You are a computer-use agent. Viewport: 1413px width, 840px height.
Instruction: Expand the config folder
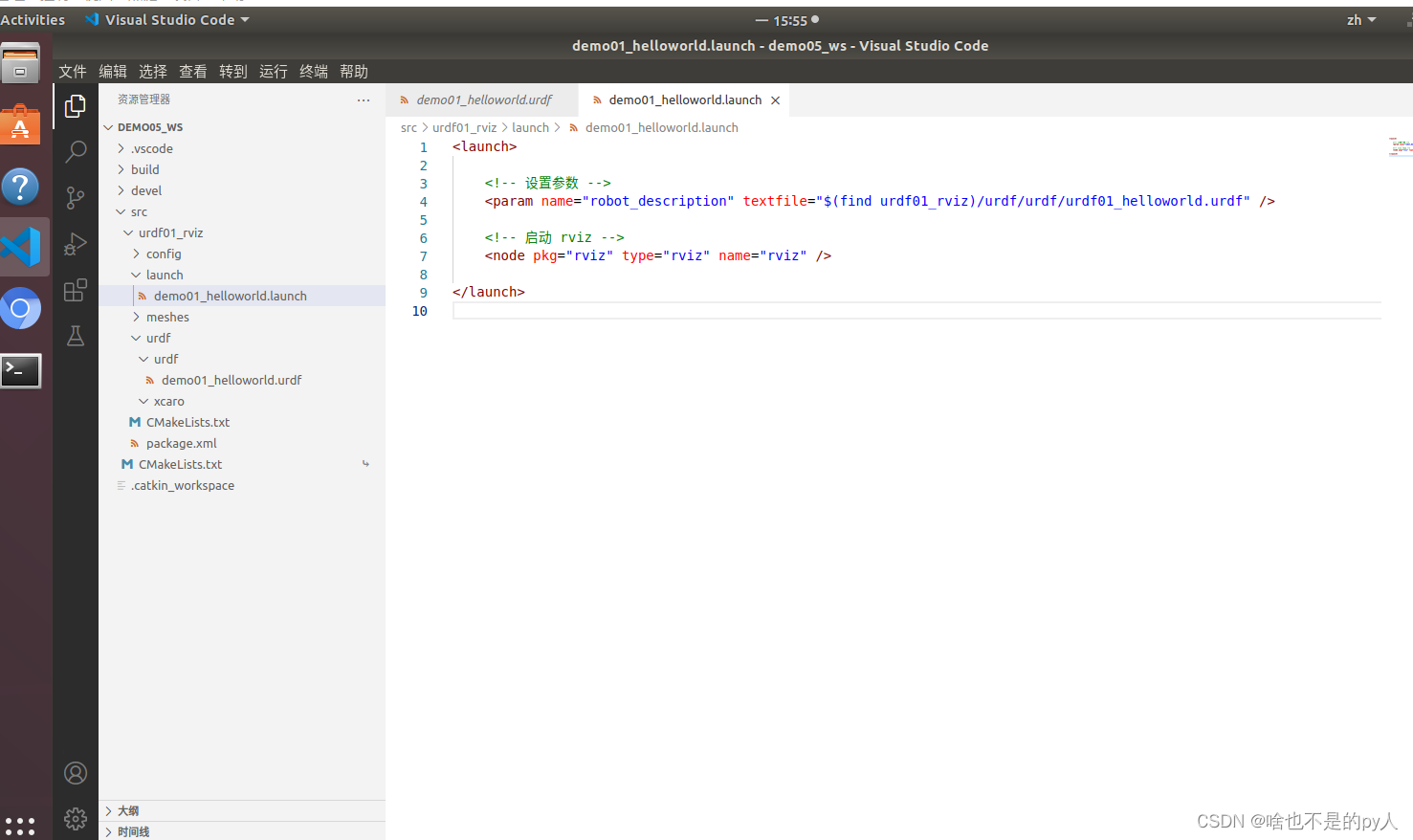242,254
